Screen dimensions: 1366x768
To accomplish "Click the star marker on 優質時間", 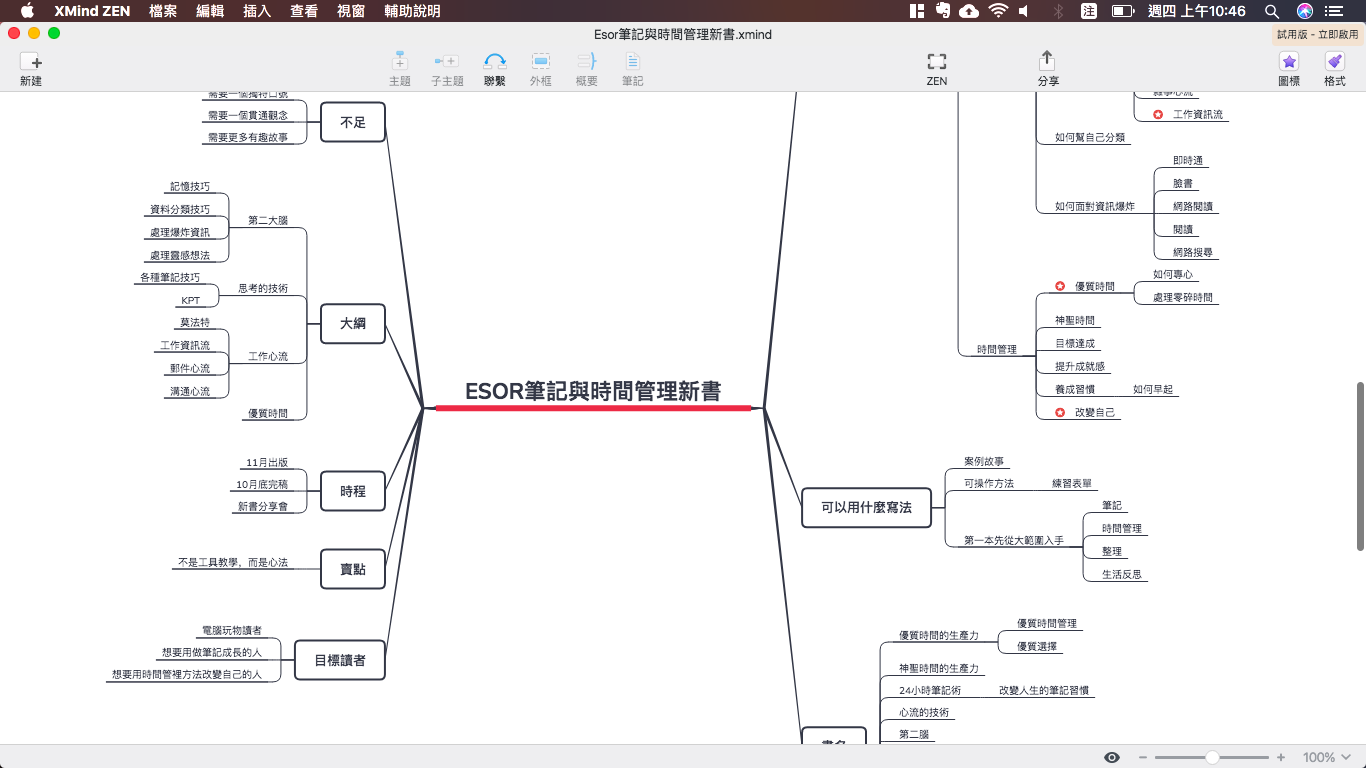I will coord(1060,287).
